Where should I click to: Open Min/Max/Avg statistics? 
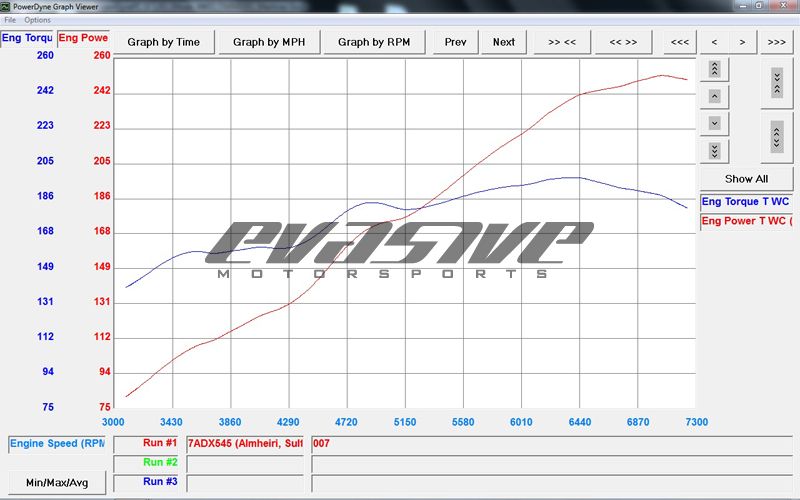[x=57, y=482]
